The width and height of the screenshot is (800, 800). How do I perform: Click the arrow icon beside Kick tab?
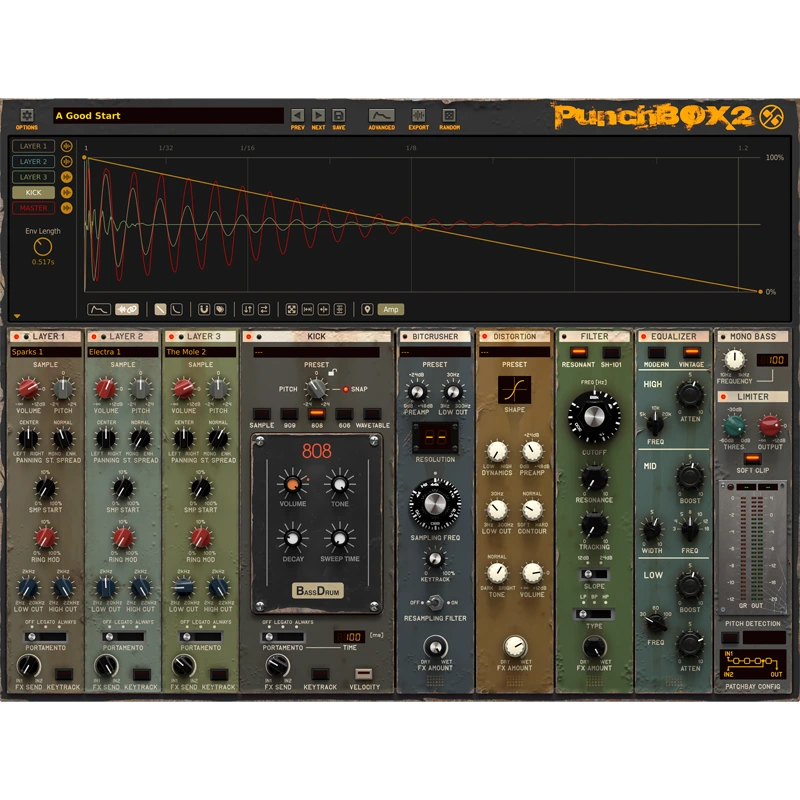[x=66, y=192]
